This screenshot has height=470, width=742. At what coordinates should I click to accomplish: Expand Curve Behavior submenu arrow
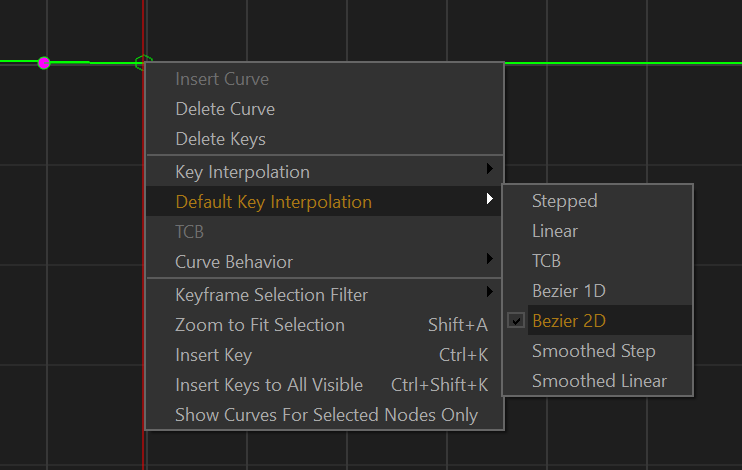coord(490,258)
